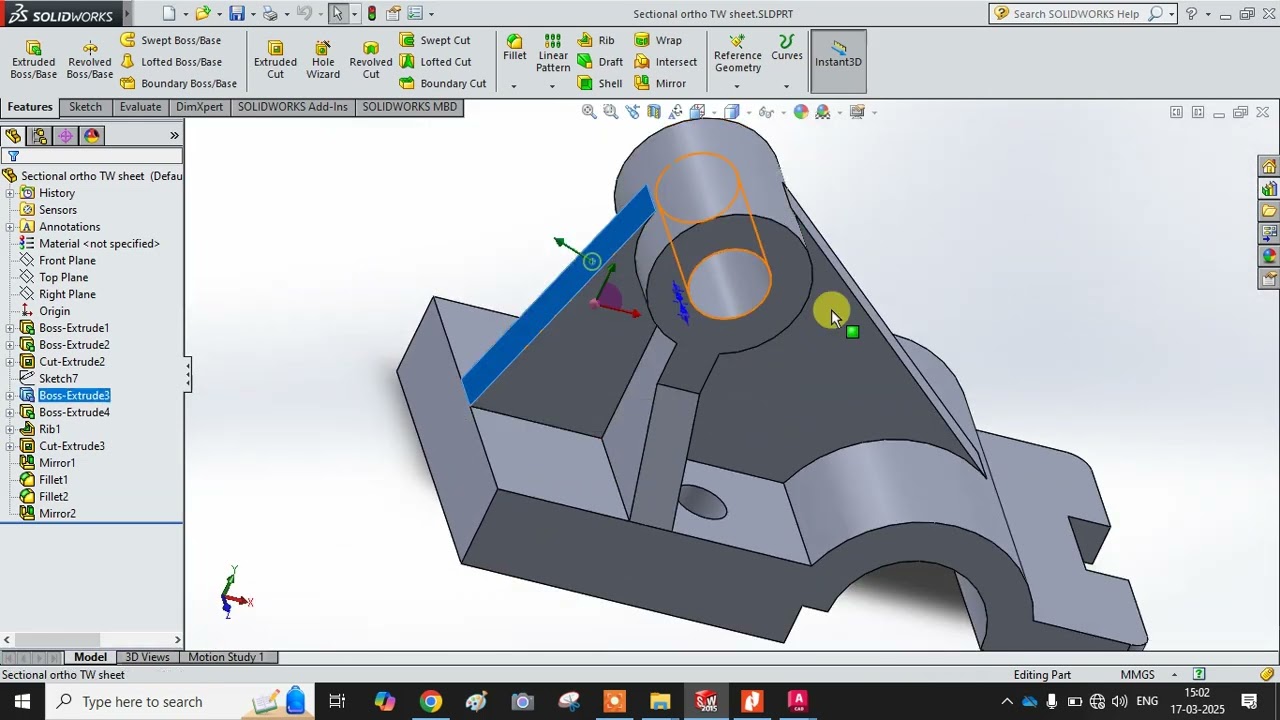The image size is (1280, 720).
Task: Expand the Boss-Extrude1 feature node
Action: pyautogui.click(x=10, y=328)
